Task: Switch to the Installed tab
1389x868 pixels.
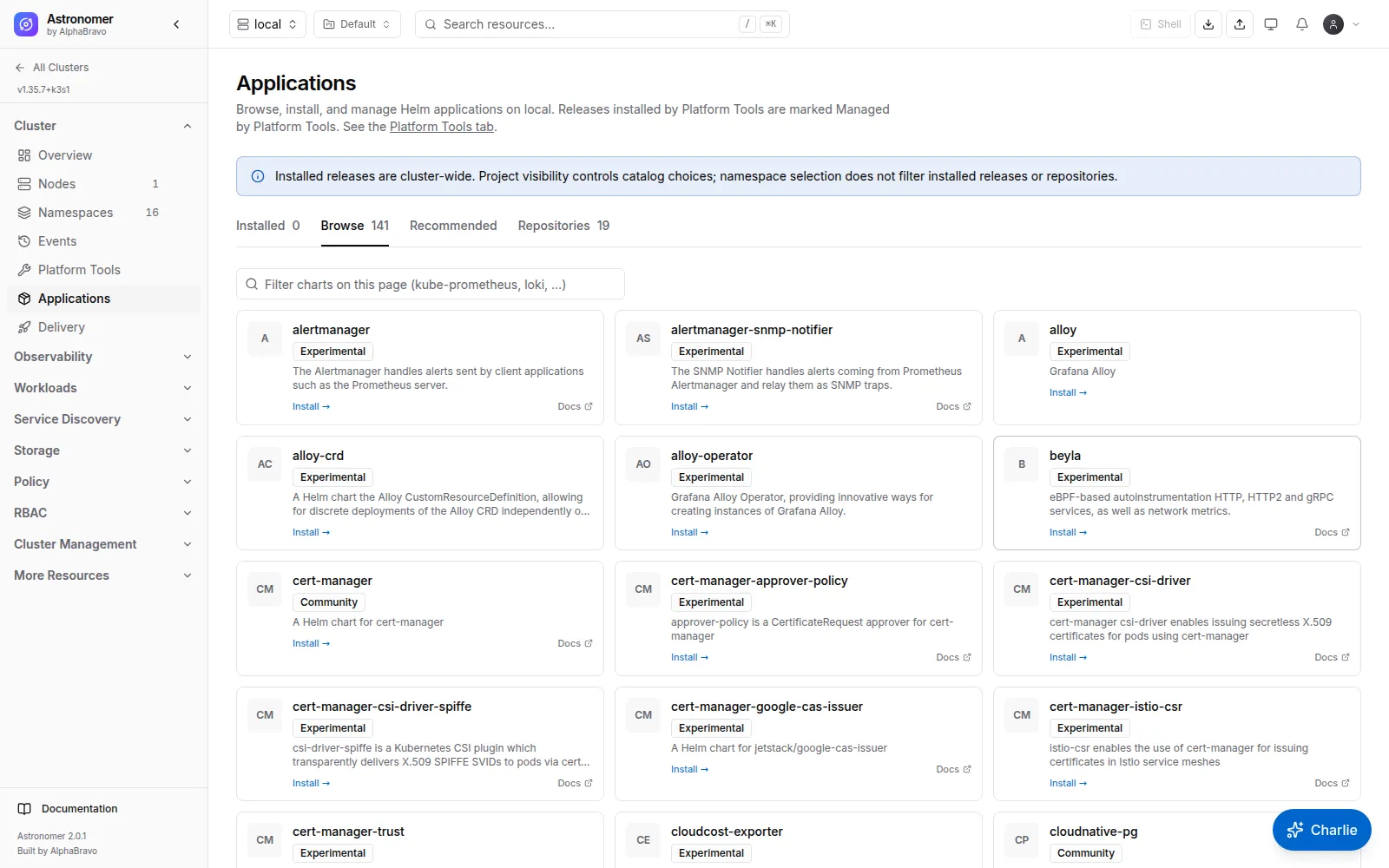Action: pyautogui.click(x=268, y=226)
